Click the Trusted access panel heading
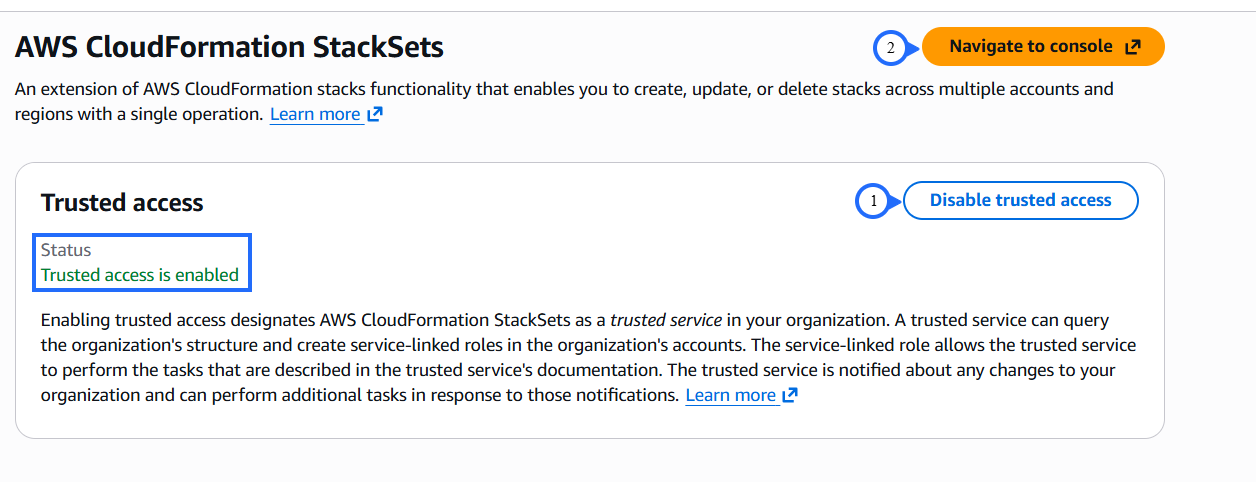Viewport: 1256px width, 482px height. pos(122,203)
